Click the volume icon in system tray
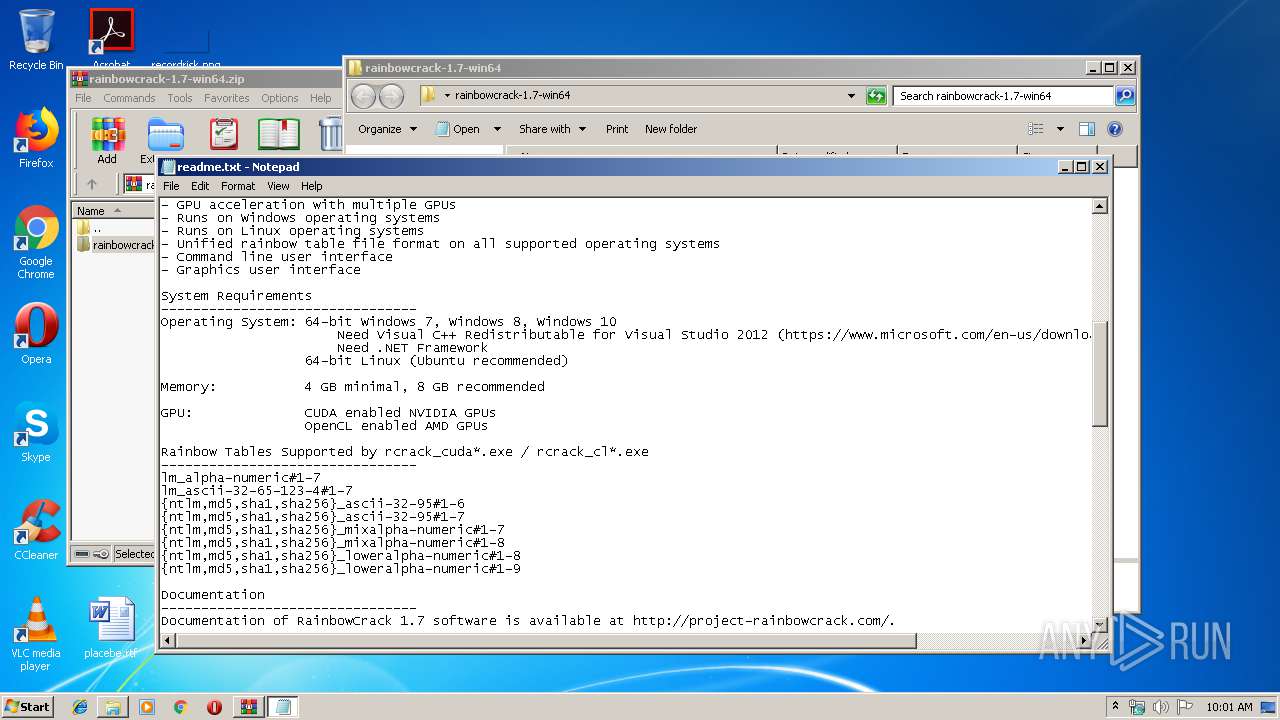This screenshot has height=720, width=1280. (1160, 707)
